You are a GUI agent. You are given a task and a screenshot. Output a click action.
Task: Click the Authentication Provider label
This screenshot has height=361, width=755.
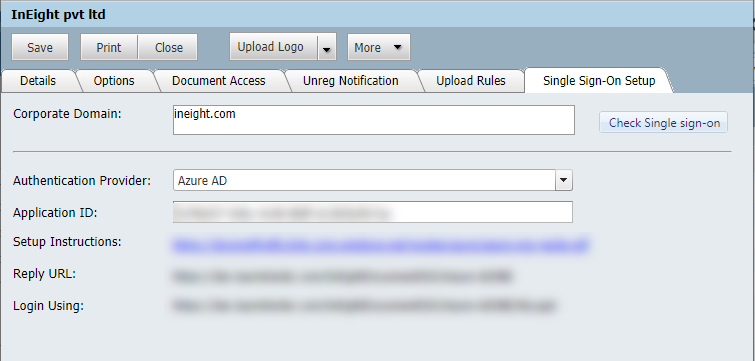point(82,181)
